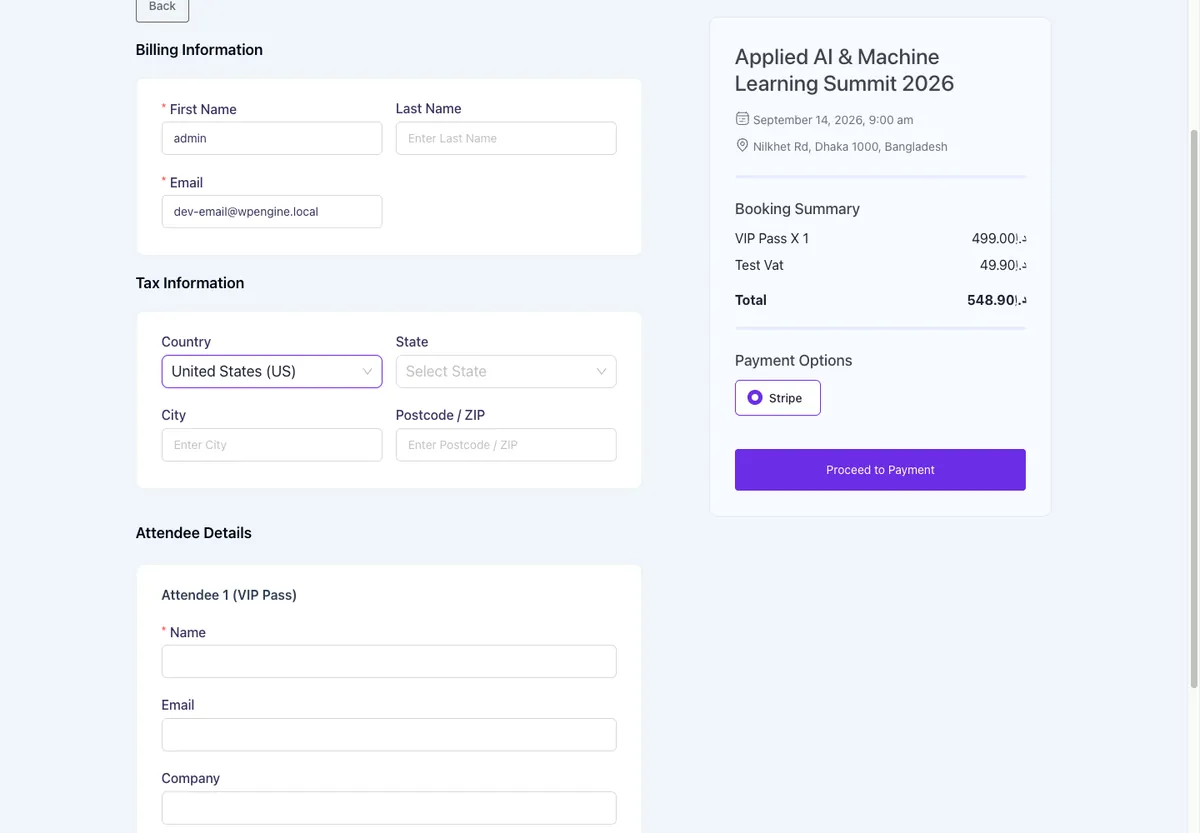Click the 'Last Name' field label
Image resolution: width=1200 pixels, height=833 pixels.
click(x=428, y=108)
